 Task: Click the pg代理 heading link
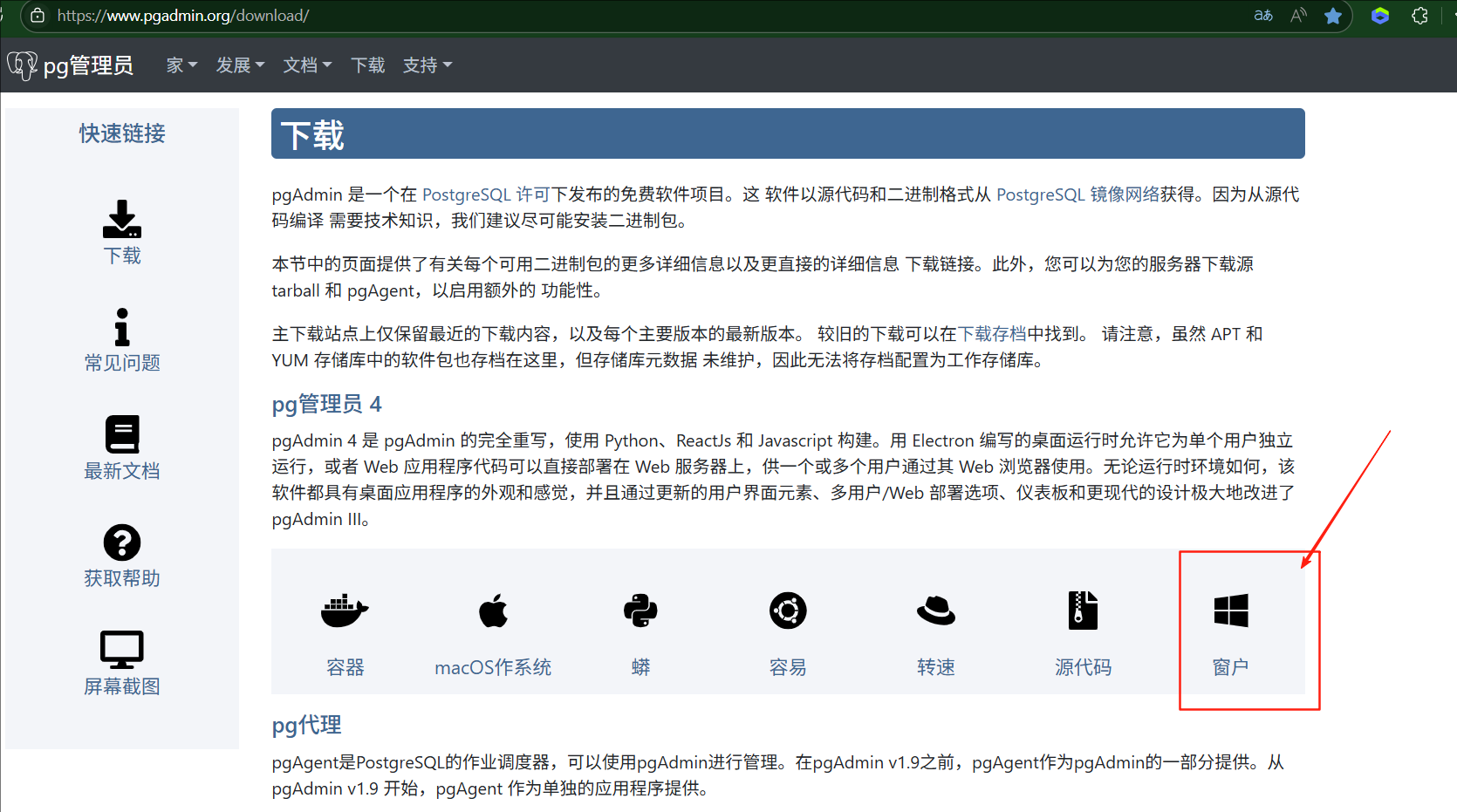pos(306,725)
